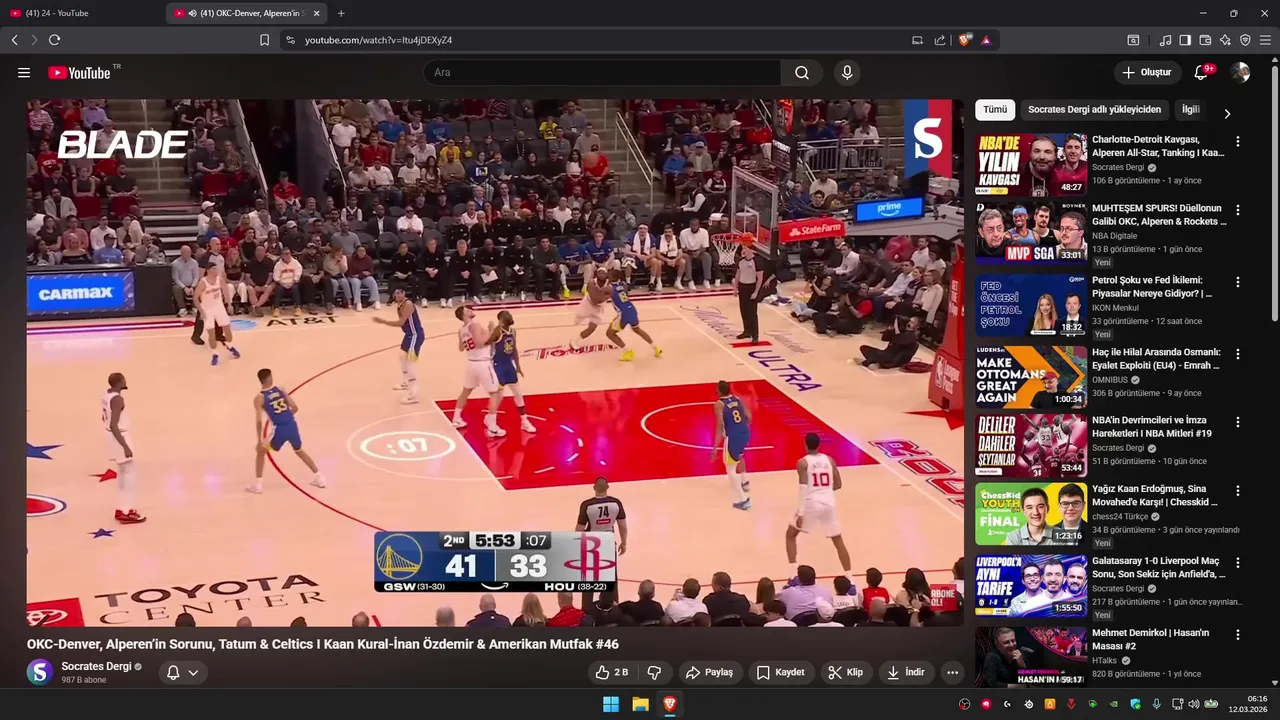Click the video player to pause
The image size is (1280, 720).
click(495, 362)
